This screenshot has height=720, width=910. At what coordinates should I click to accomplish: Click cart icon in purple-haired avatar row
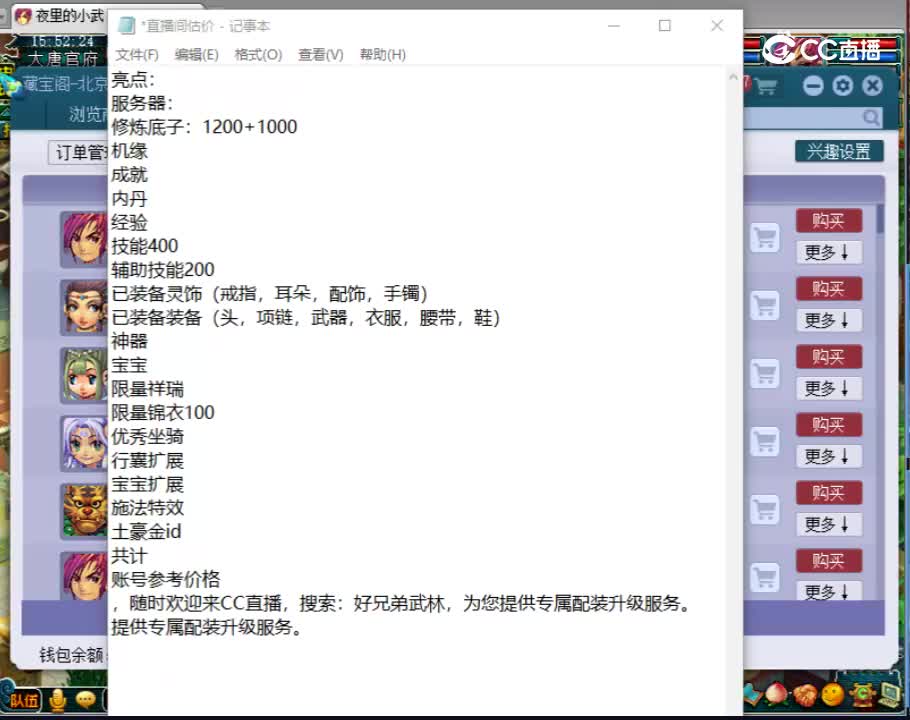[x=765, y=442]
